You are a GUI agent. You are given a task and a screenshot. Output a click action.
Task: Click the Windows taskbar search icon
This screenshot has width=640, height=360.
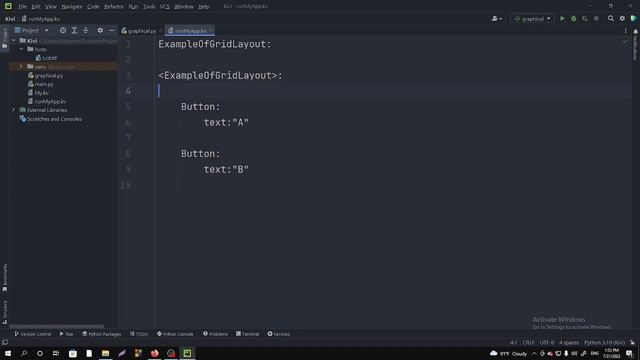(24, 353)
